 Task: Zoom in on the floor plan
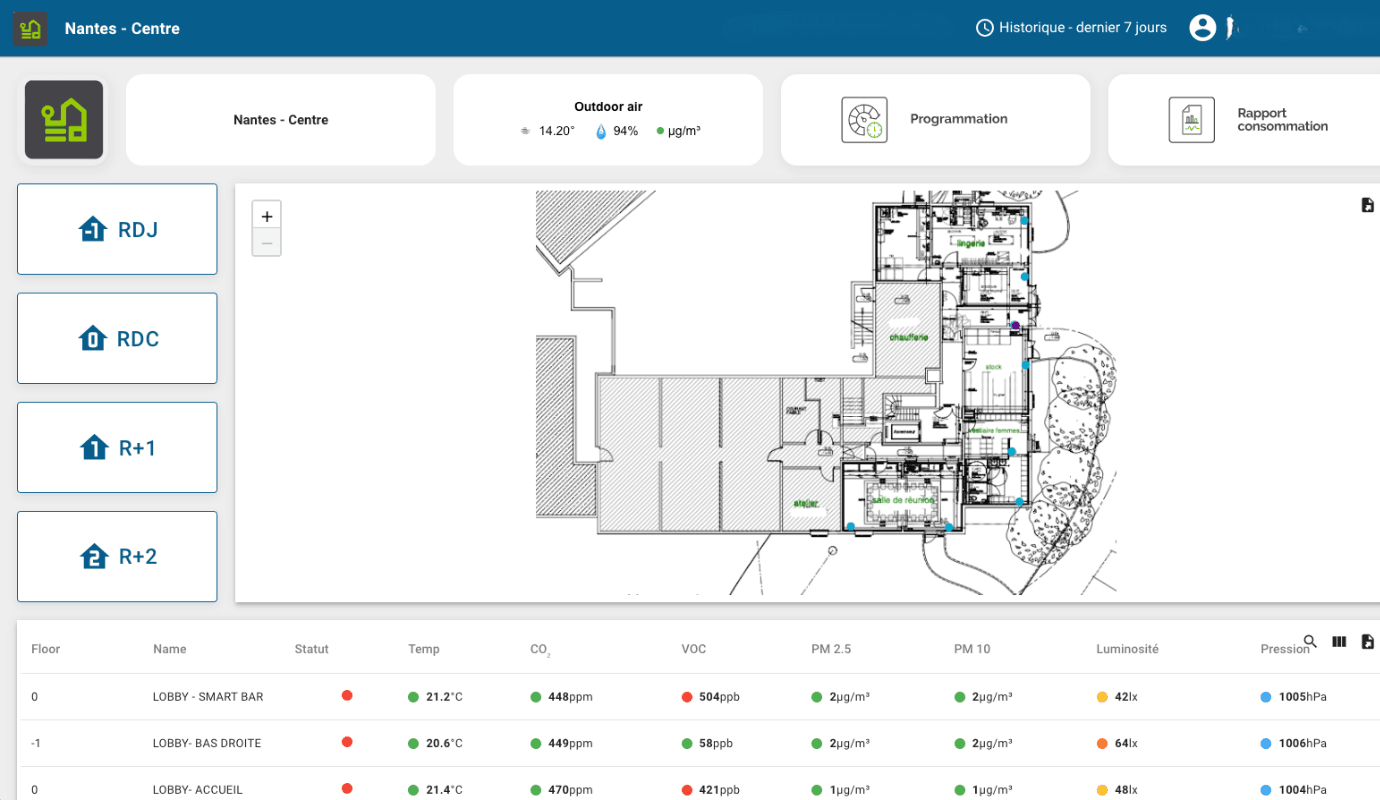[267, 216]
